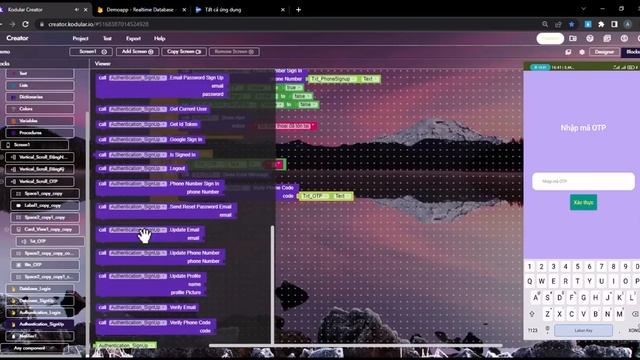Image resolution: width=640 pixels, height=360 pixels.
Task: Click the Remove Screen button
Action: (234, 52)
